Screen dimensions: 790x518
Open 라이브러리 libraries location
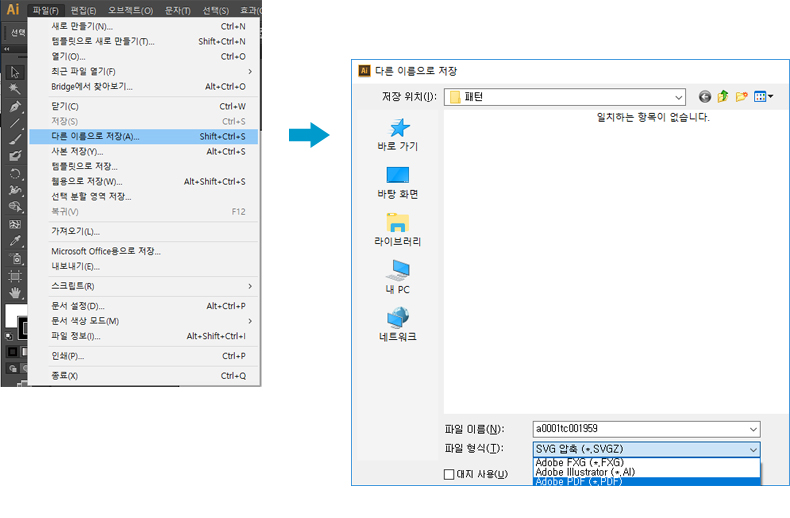[x=398, y=230]
